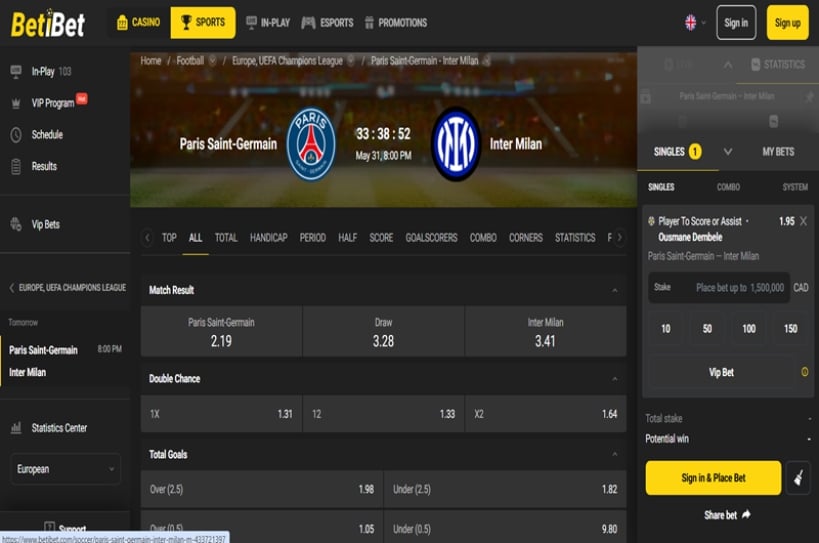Bet on Paris Saint-Germain at 2.19
The height and width of the screenshot is (543, 819).
click(221, 332)
